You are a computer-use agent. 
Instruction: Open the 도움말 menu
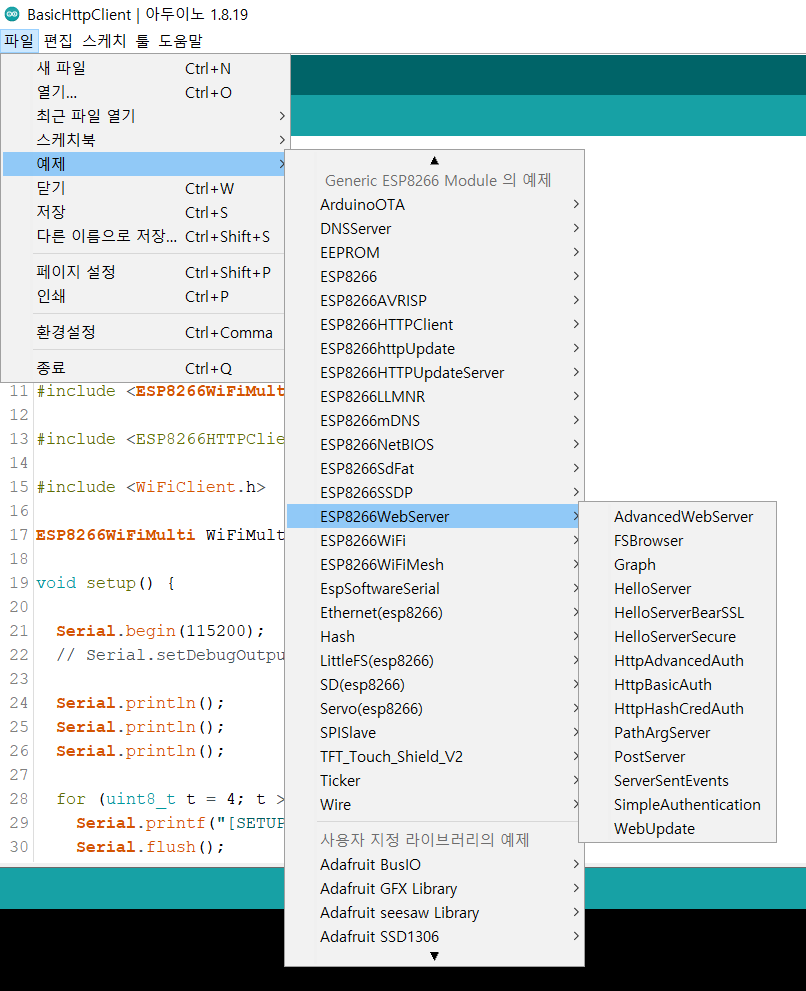[180, 41]
